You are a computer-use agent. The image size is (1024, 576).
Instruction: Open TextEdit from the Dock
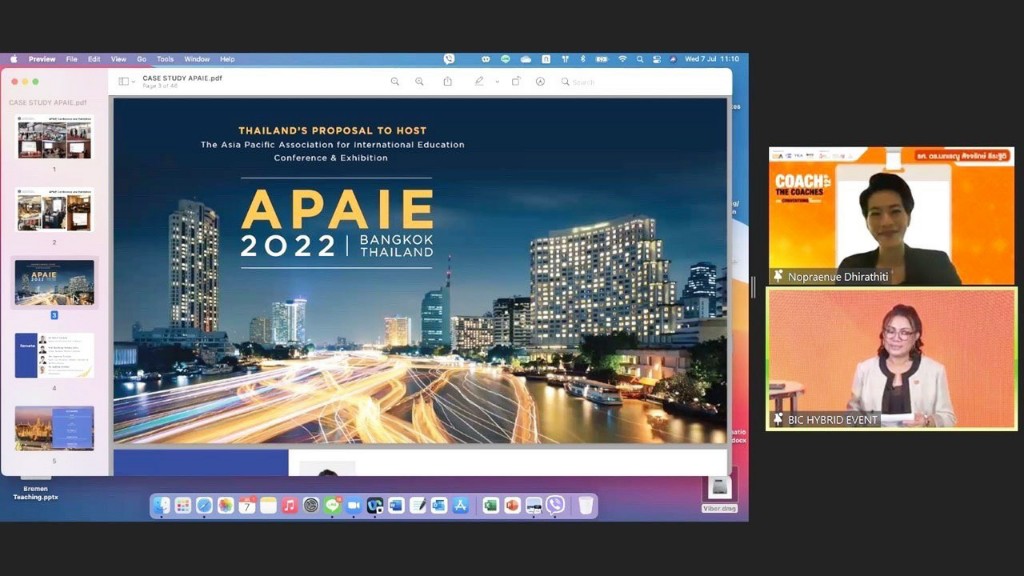pyautogui.click(x=418, y=505)
